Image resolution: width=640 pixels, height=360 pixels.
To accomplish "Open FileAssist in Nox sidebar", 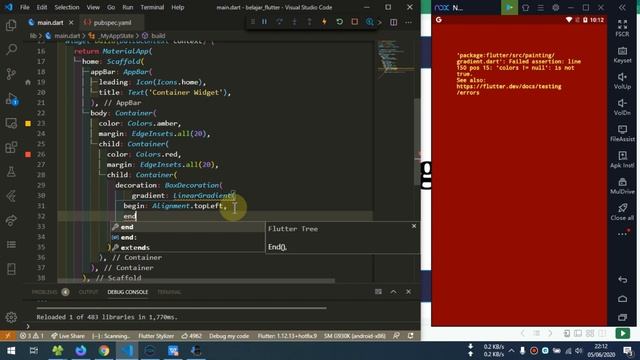I will 622,133.
